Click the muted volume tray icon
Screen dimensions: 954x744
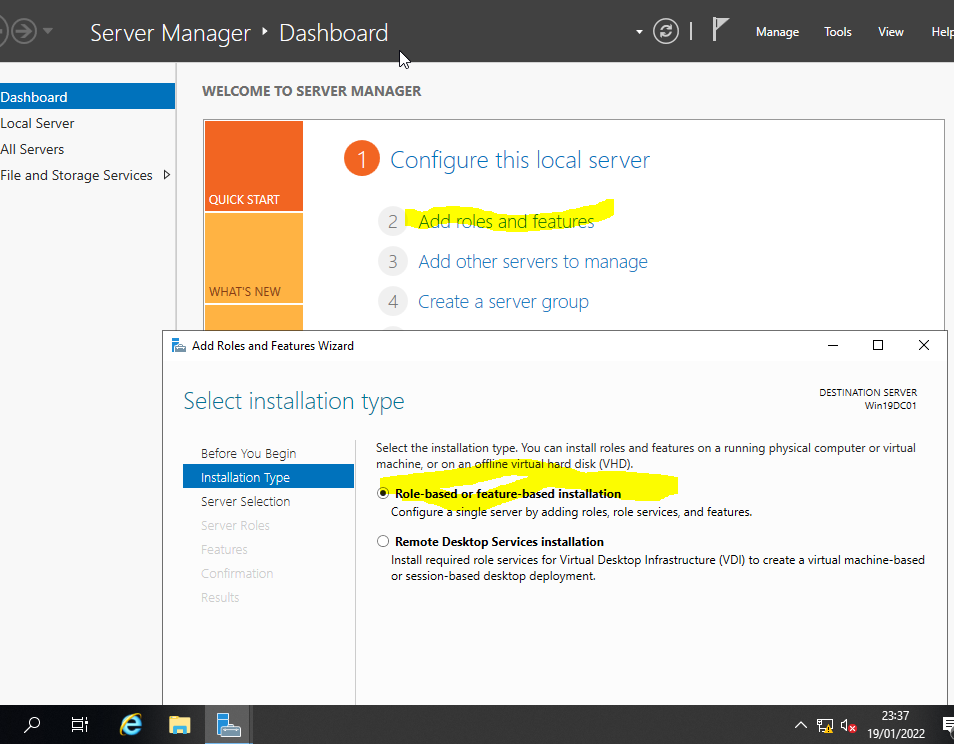pos(849,726)
